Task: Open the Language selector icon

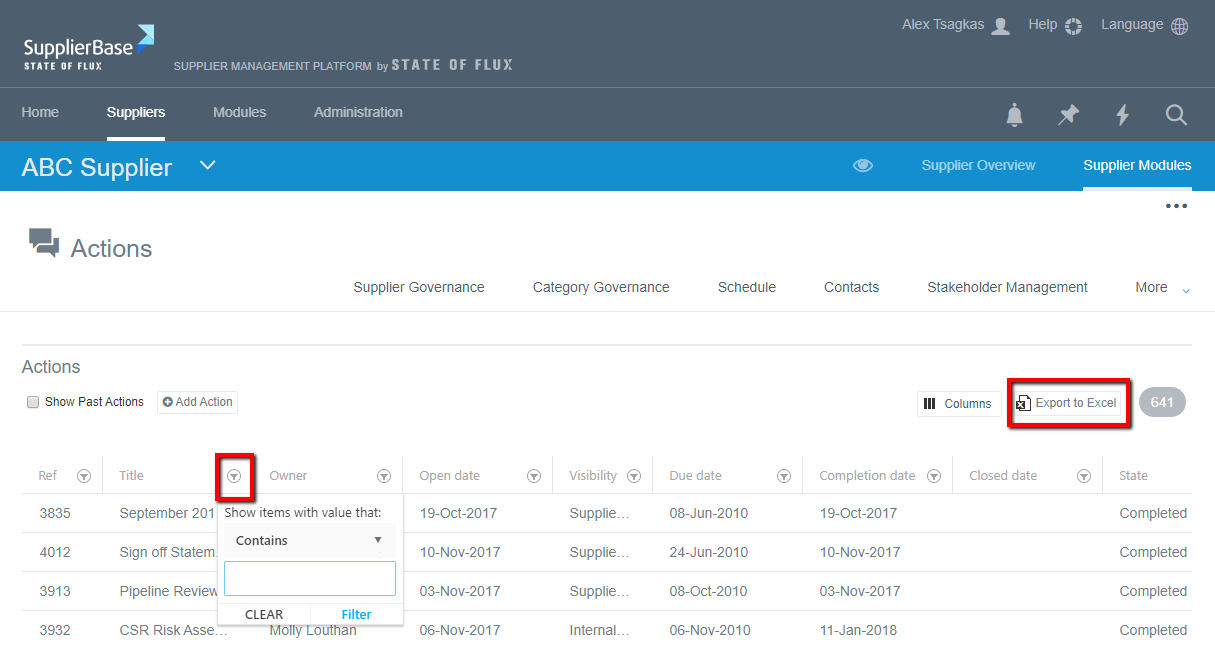Action: click(x=1180, y=24)
